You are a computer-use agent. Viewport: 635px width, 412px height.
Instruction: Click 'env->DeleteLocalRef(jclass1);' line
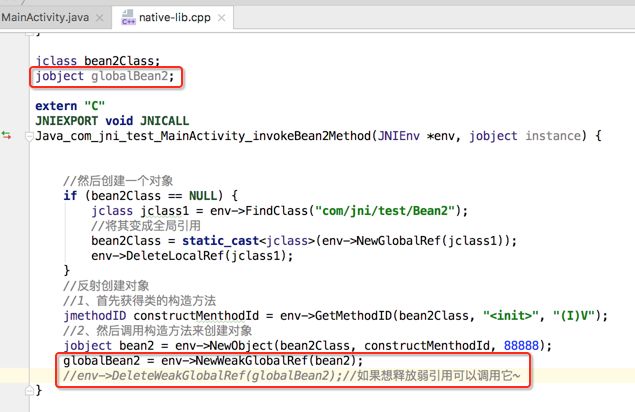point(192,256)
